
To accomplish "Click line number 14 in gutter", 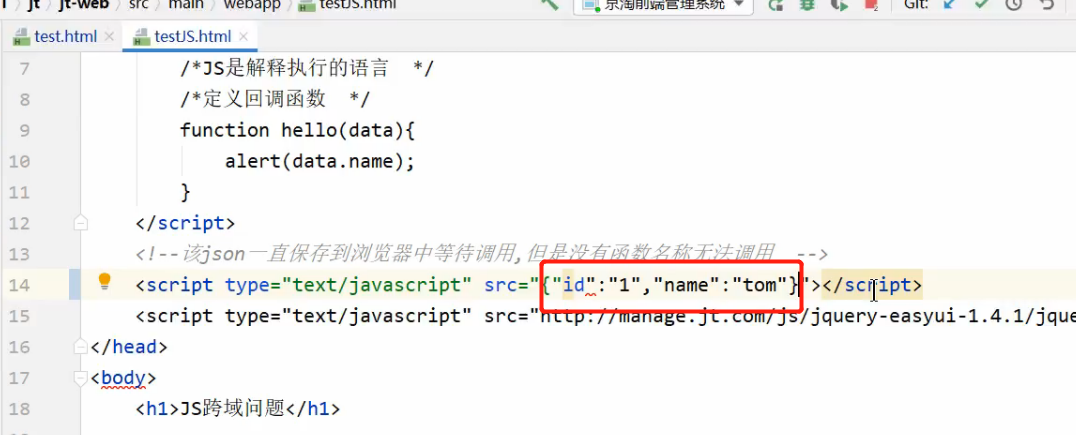I will (x=20, y=285).
